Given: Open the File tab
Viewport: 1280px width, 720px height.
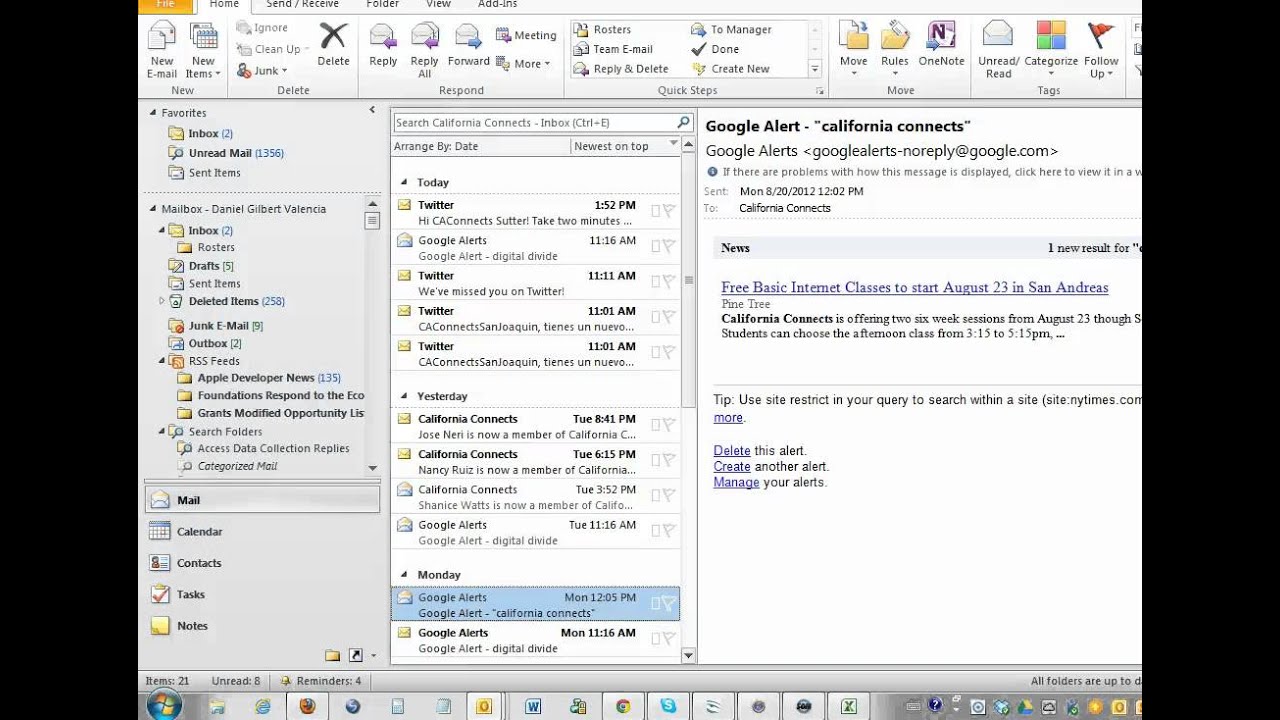Looking at the screenshot, I should coord(165,4).
